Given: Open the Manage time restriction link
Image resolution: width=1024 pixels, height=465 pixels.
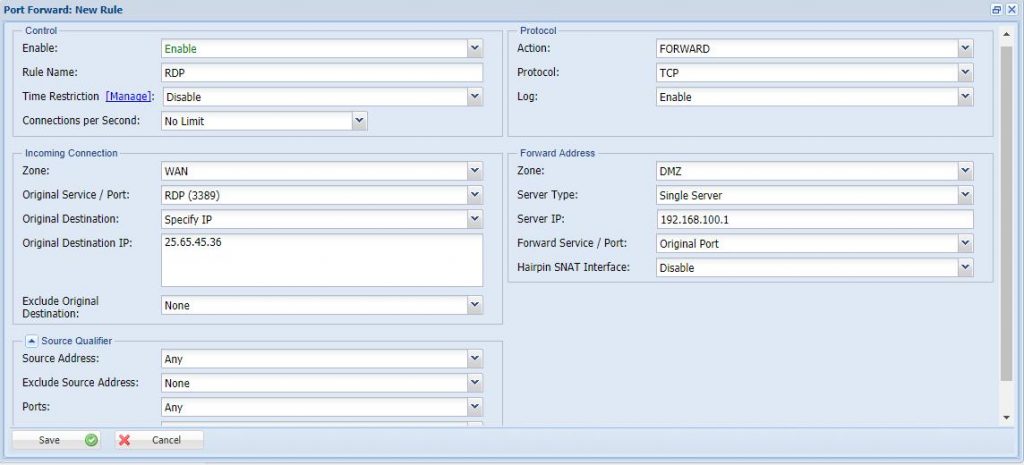Looking at the screenshot, I should pyautogui.click(x=128, y=97).
